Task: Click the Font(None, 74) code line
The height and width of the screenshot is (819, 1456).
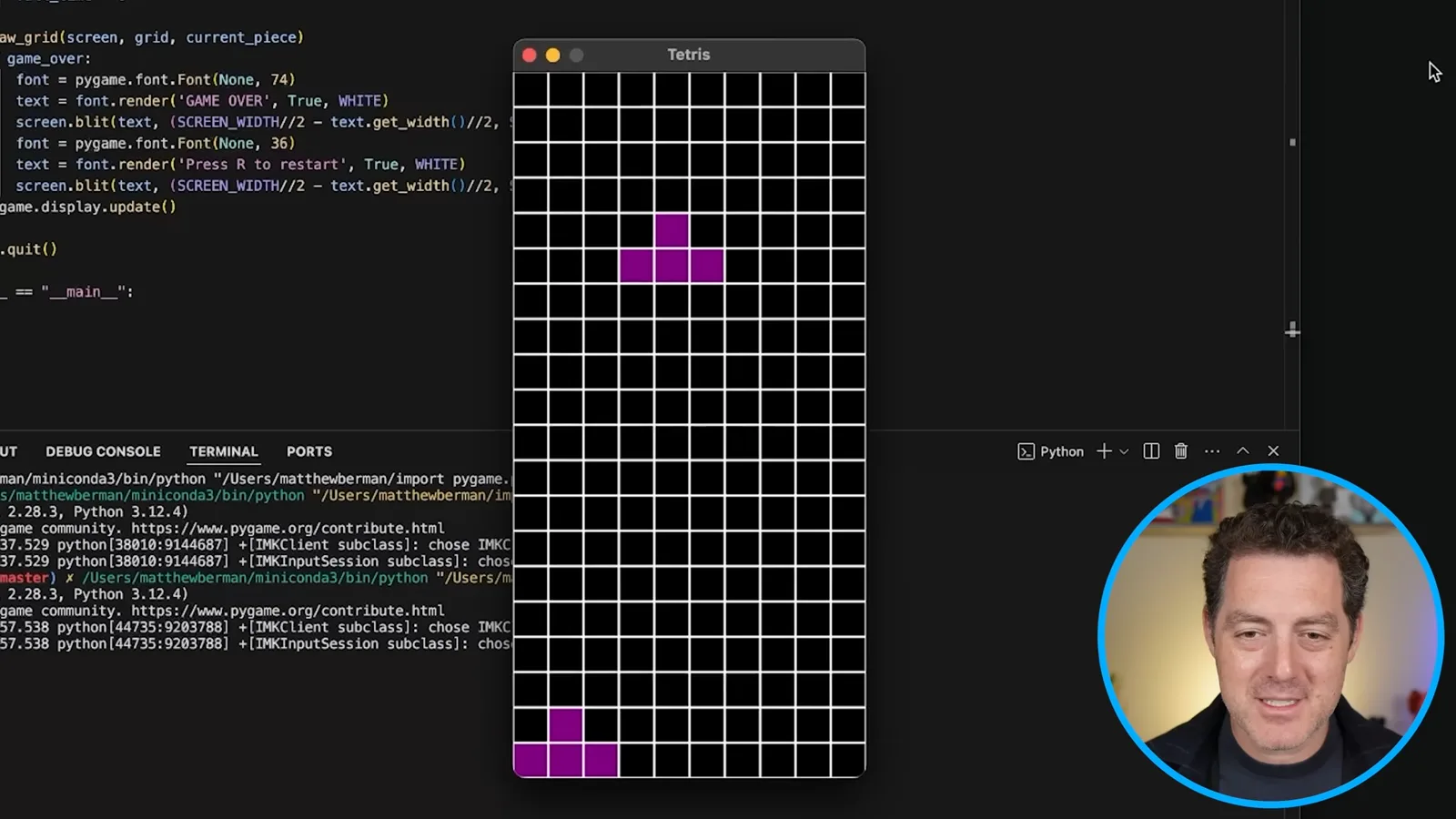Action: tap(156, 80)
